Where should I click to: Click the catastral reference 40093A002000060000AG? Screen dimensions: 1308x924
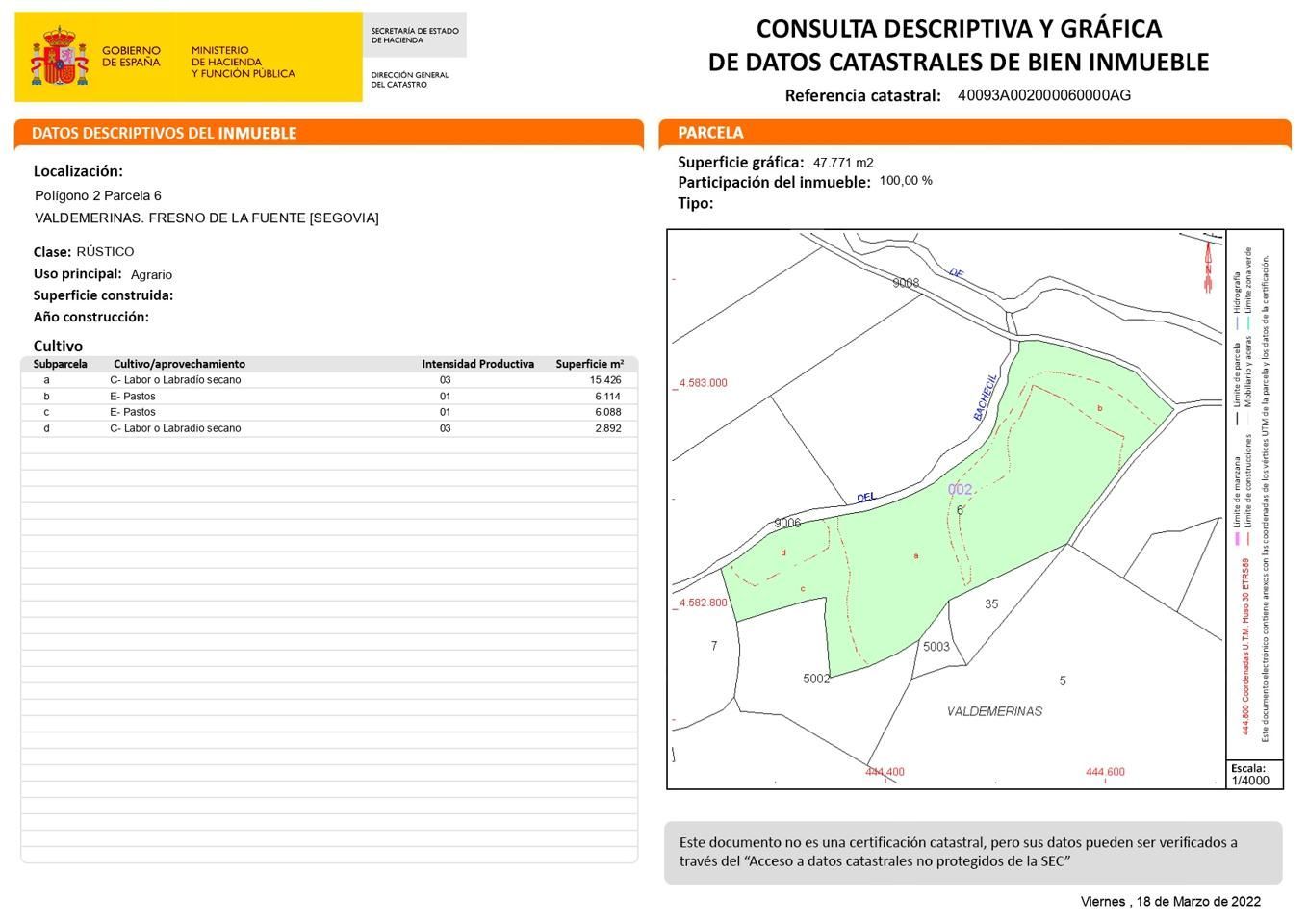click(x=1043, y=95)
